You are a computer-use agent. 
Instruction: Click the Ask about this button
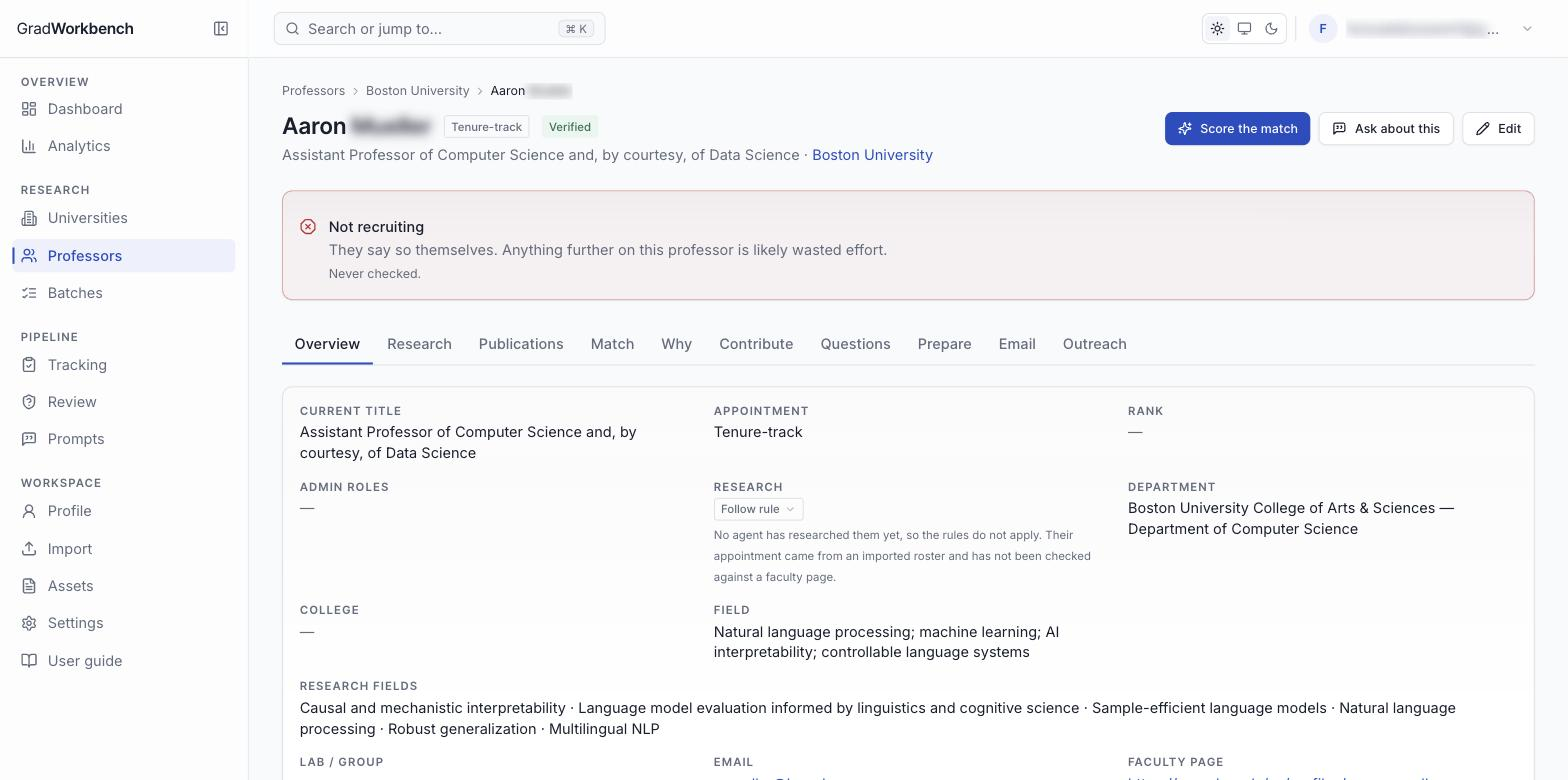point(1386,128)
